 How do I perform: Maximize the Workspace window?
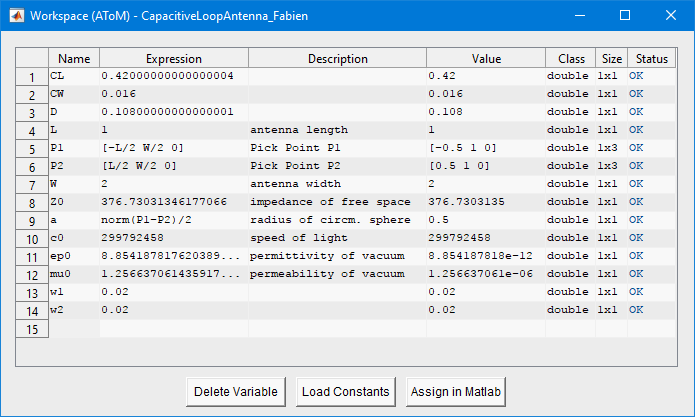coord(625,16)
